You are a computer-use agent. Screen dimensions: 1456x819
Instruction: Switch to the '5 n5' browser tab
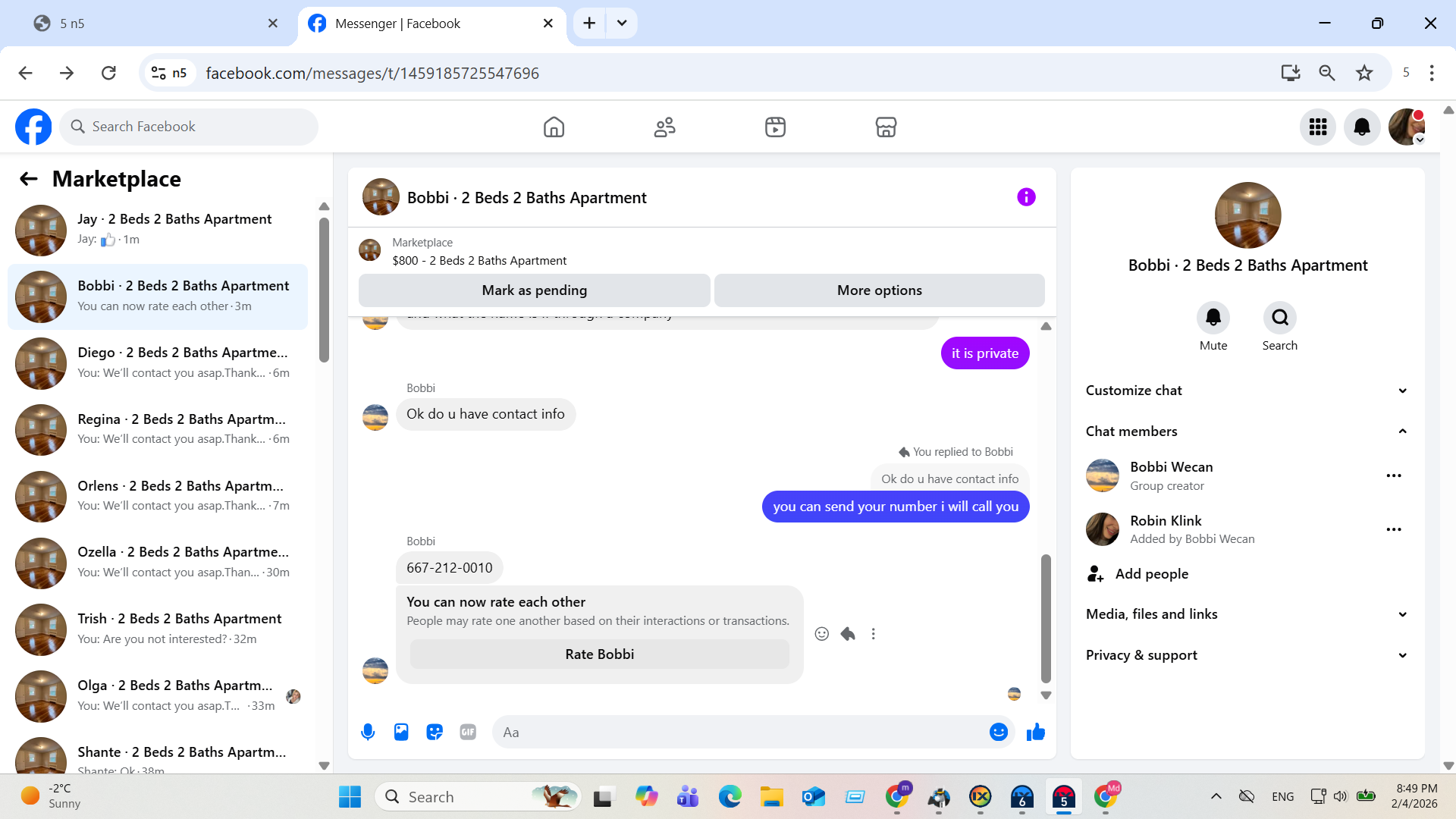coord(152,24)
